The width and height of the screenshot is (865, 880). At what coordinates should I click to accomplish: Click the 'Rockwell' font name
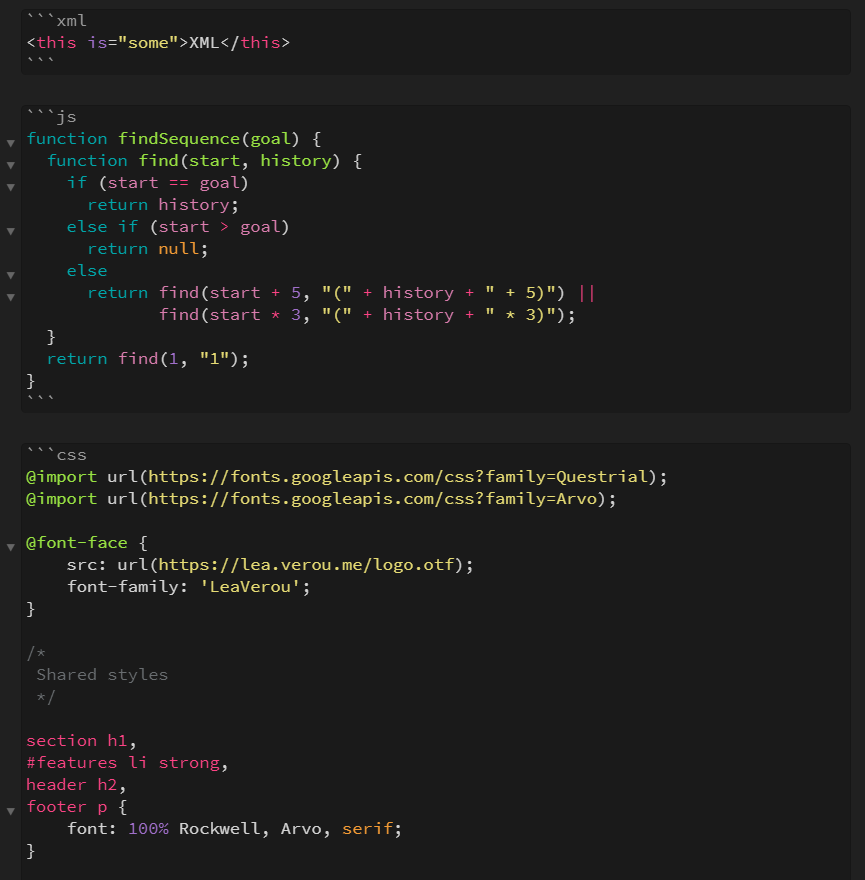219,828
